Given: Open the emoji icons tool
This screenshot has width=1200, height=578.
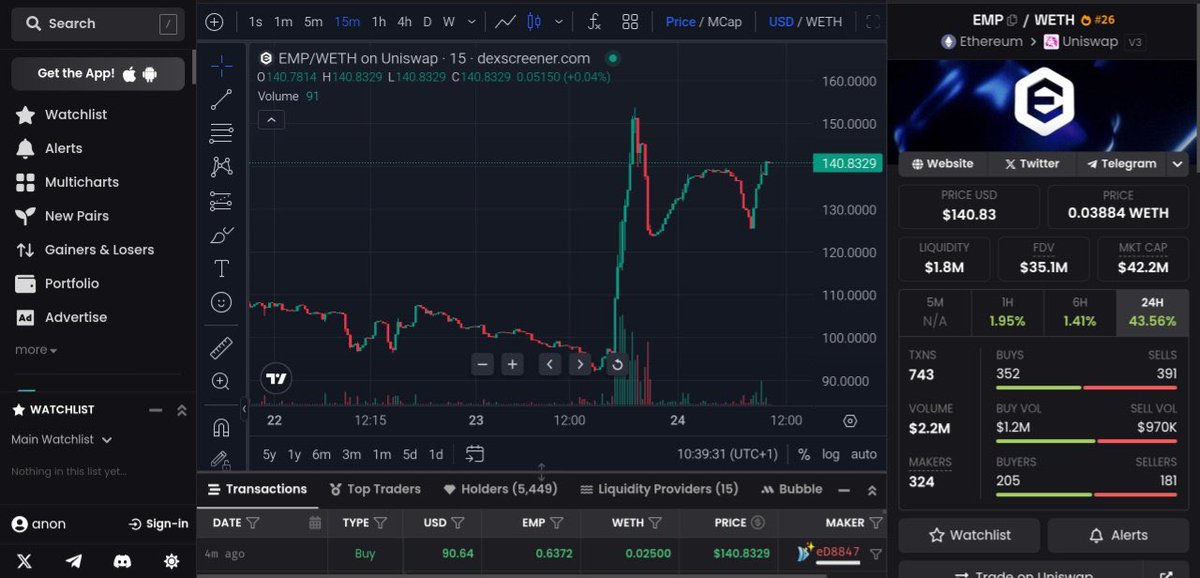Looking at the screenshot, I should point(221,302).
